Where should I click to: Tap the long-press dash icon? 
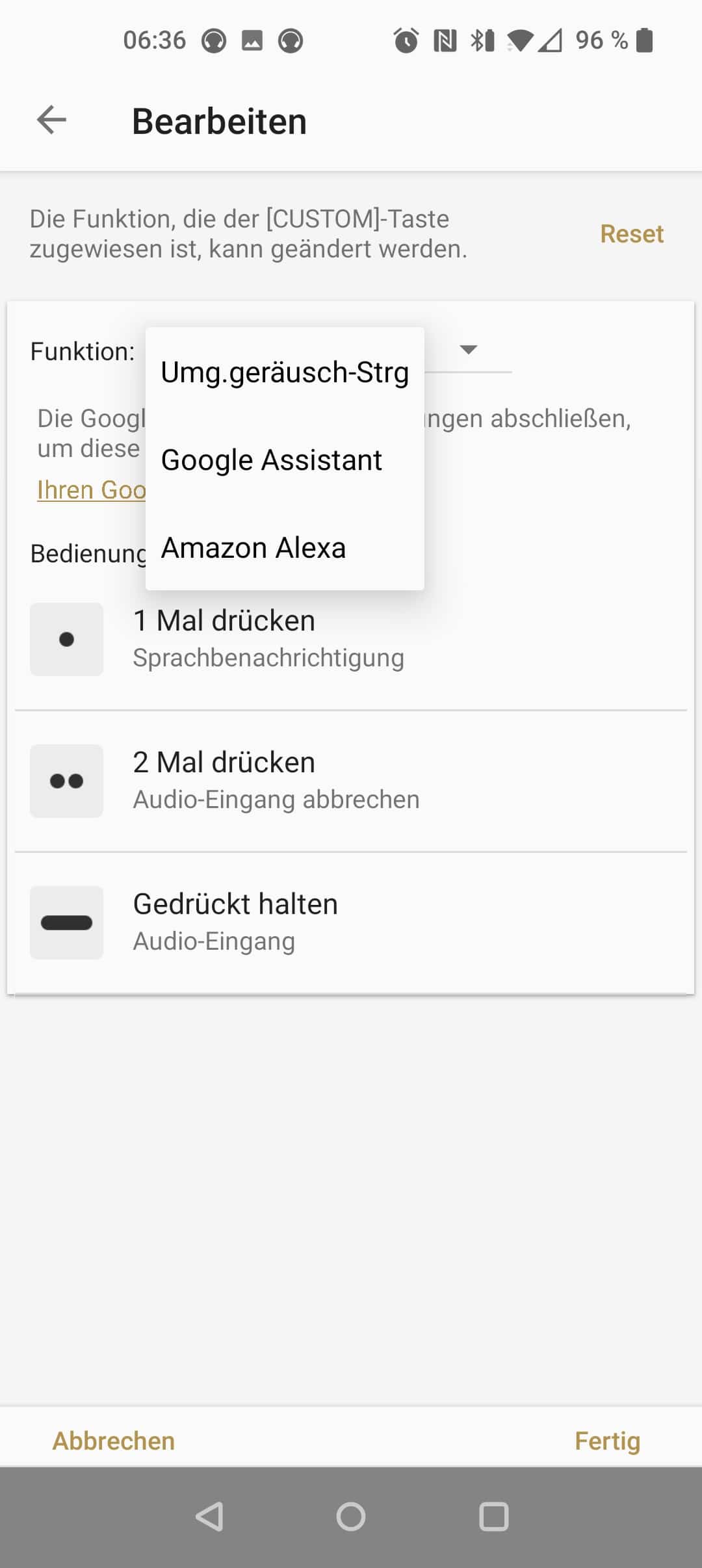point(66,922)
